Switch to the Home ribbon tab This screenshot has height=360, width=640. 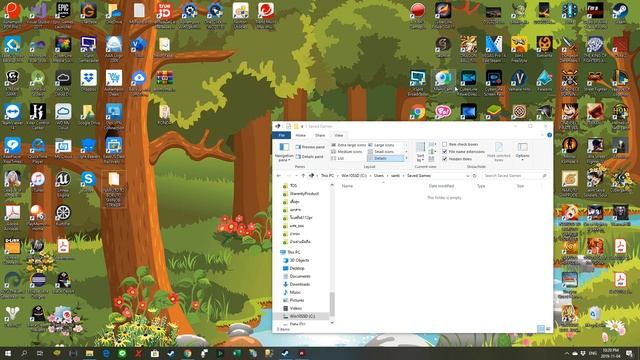pyautogui.click(x=301, y=135)
